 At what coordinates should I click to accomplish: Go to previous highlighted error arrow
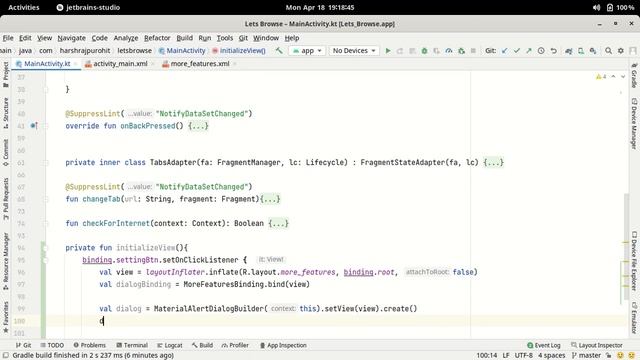click(x=613, y=76)
